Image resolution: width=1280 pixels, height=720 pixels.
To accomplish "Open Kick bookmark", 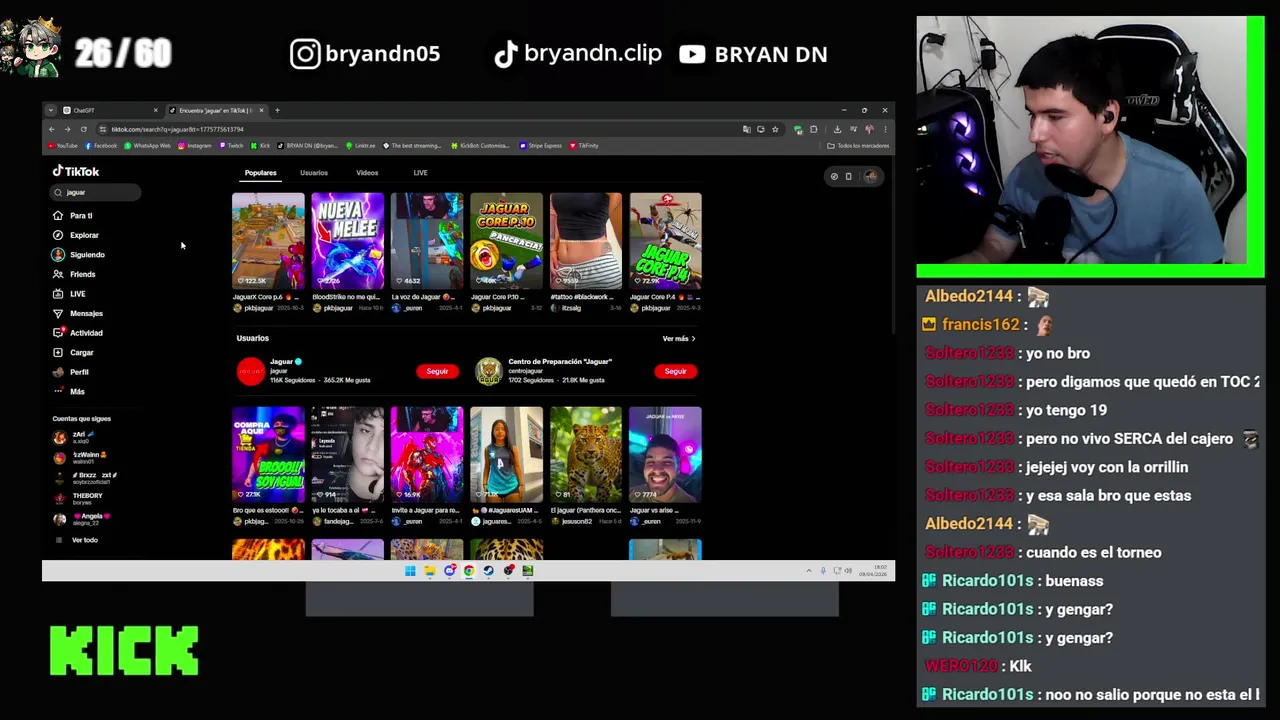I will 261,146.
